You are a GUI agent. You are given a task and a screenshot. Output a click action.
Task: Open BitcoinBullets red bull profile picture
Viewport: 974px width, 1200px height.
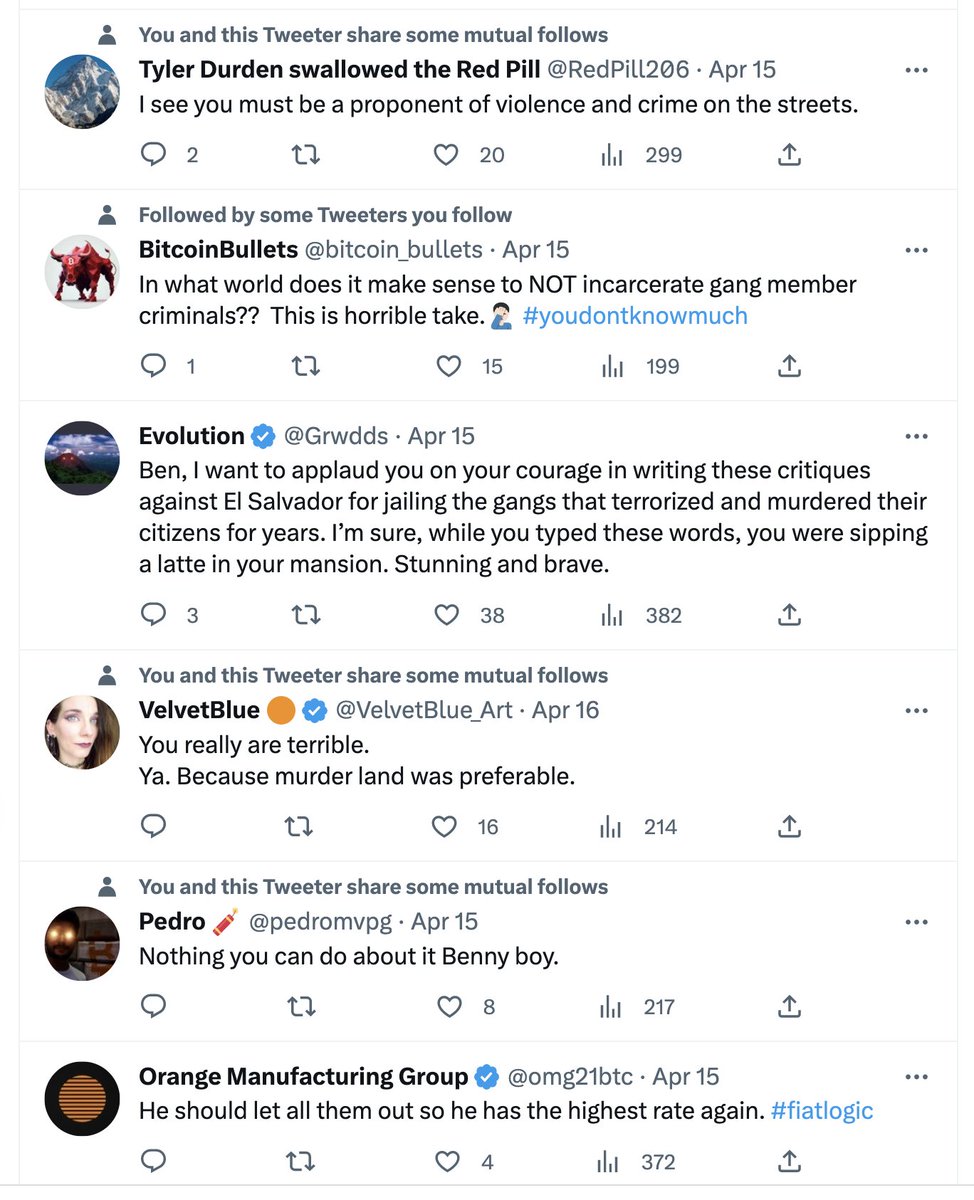83,271
